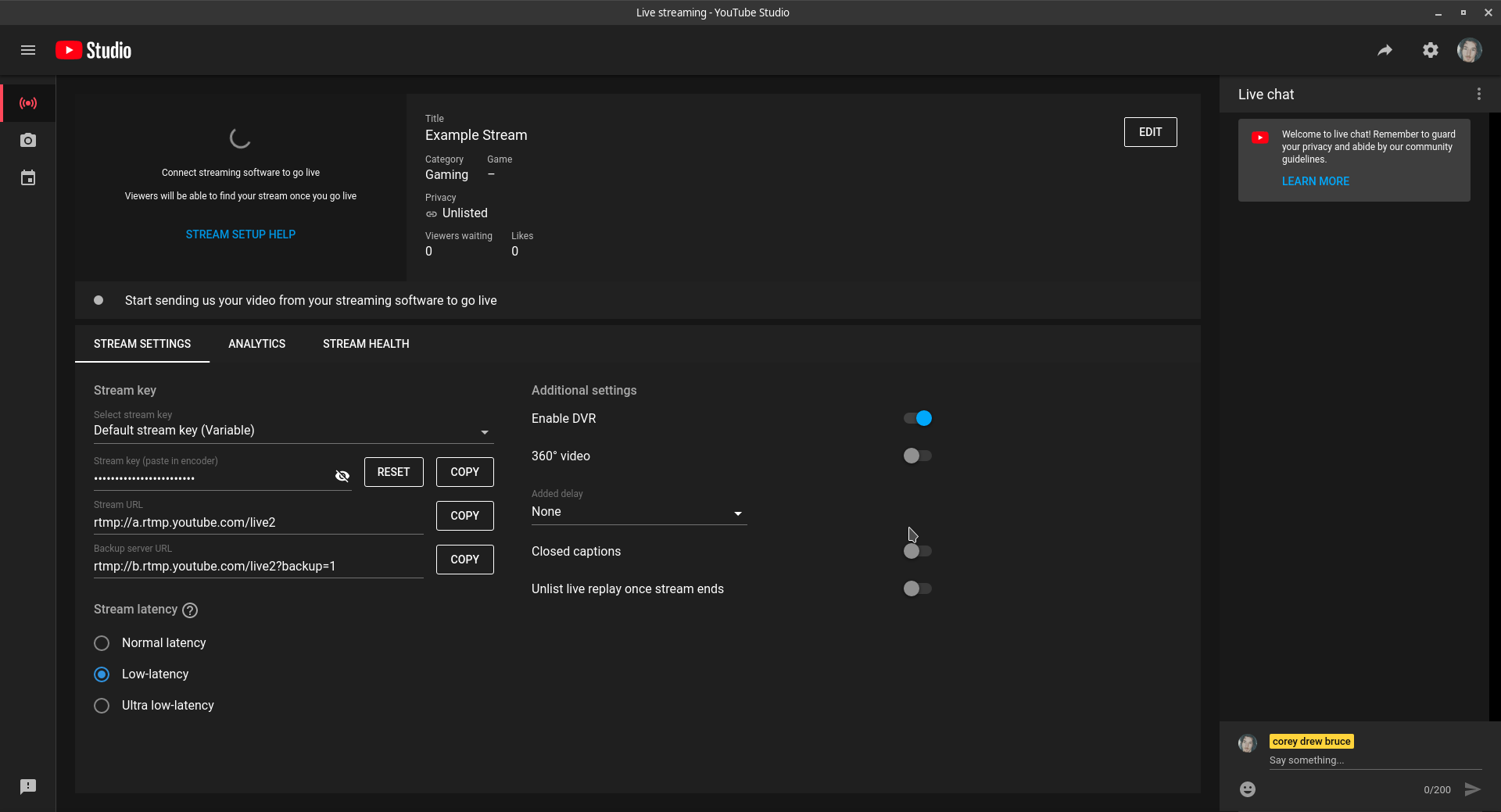This screenshot has width=1501, height=812.
Task: Open the Manage calendar sidebar icon
Action: coord(28,178)
